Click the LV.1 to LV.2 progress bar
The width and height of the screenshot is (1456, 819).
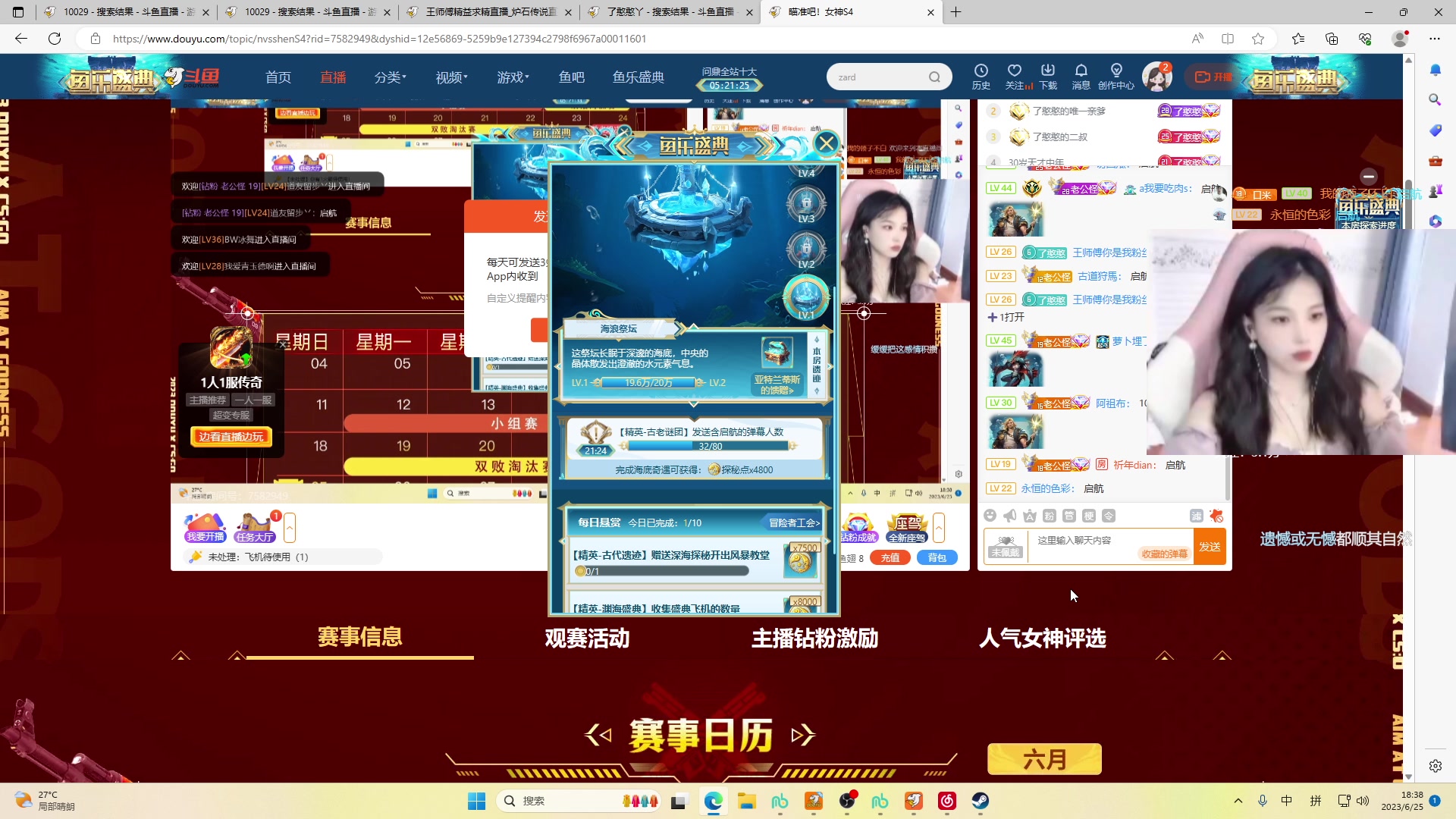click(x=648, y=383)
